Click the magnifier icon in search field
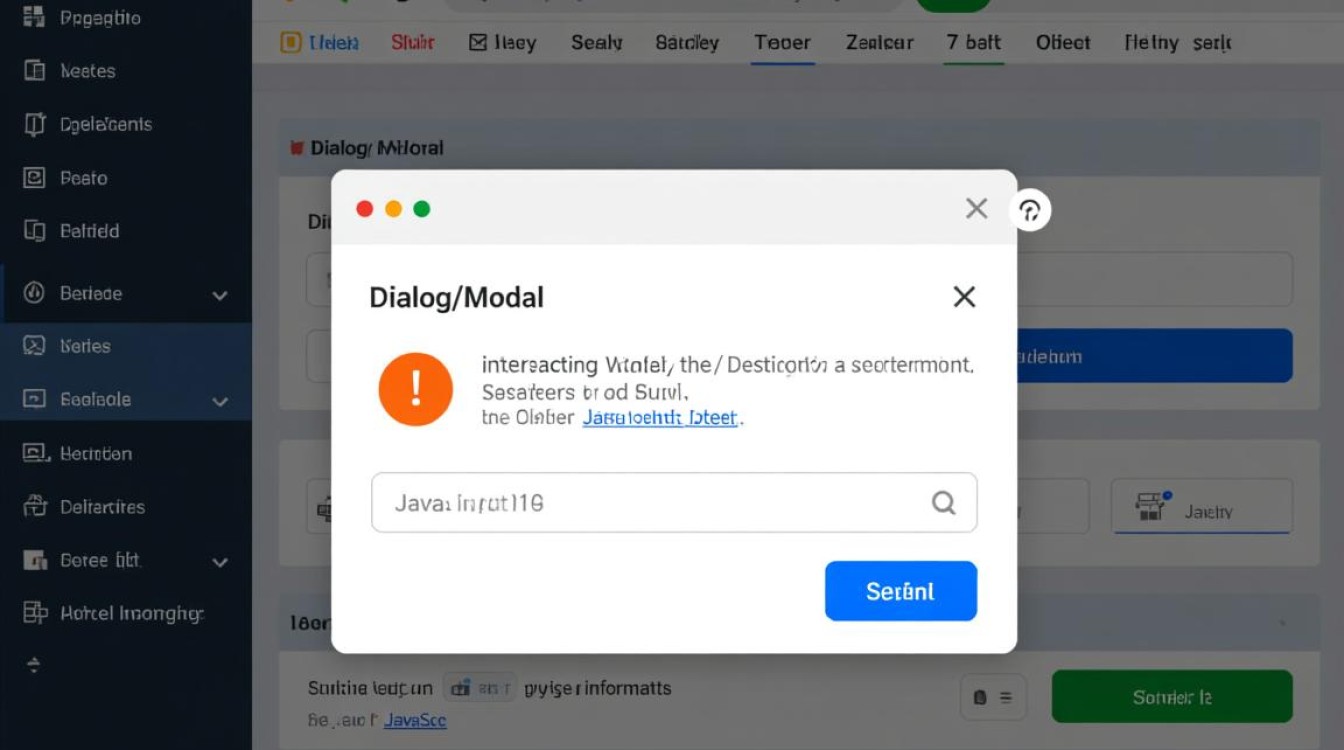Screen dimensions: 1344x750 pos(943,502)
